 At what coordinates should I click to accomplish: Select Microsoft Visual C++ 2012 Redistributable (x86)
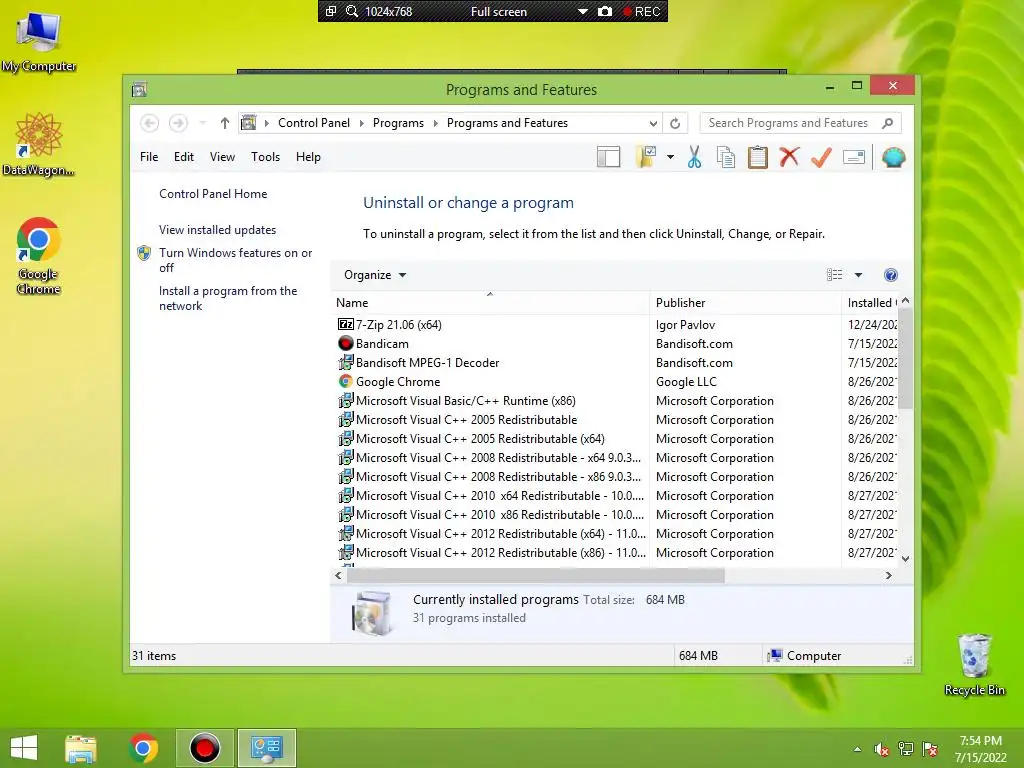click(501, 552)
